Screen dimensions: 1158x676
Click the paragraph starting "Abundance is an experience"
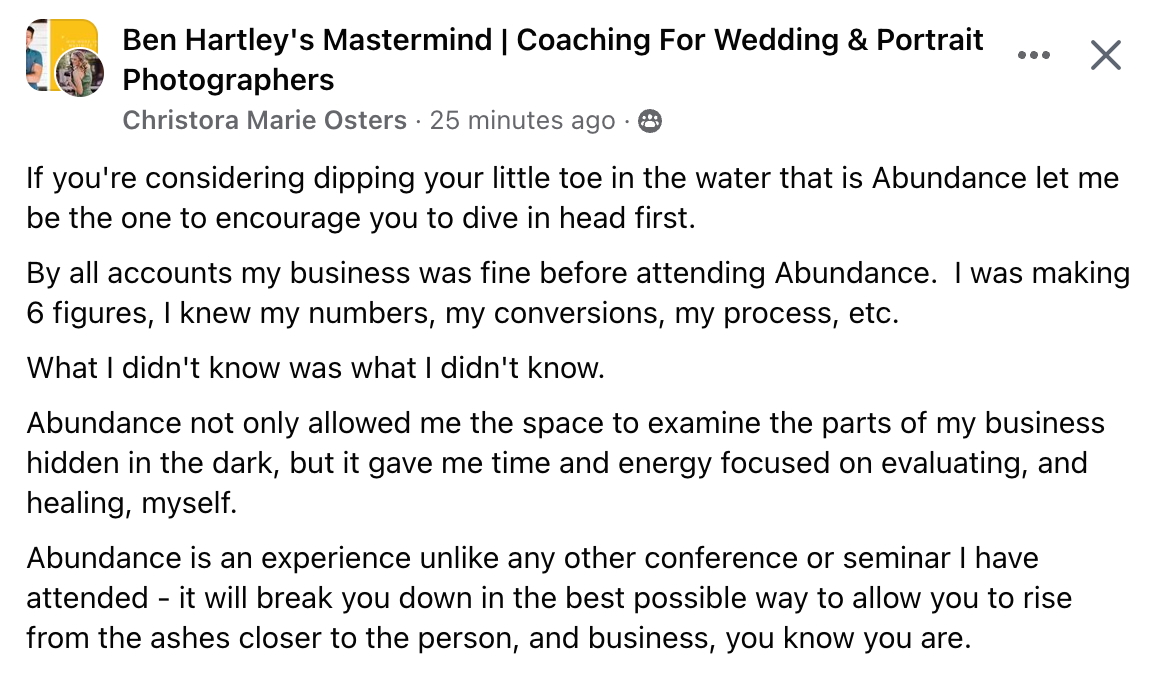548,597
